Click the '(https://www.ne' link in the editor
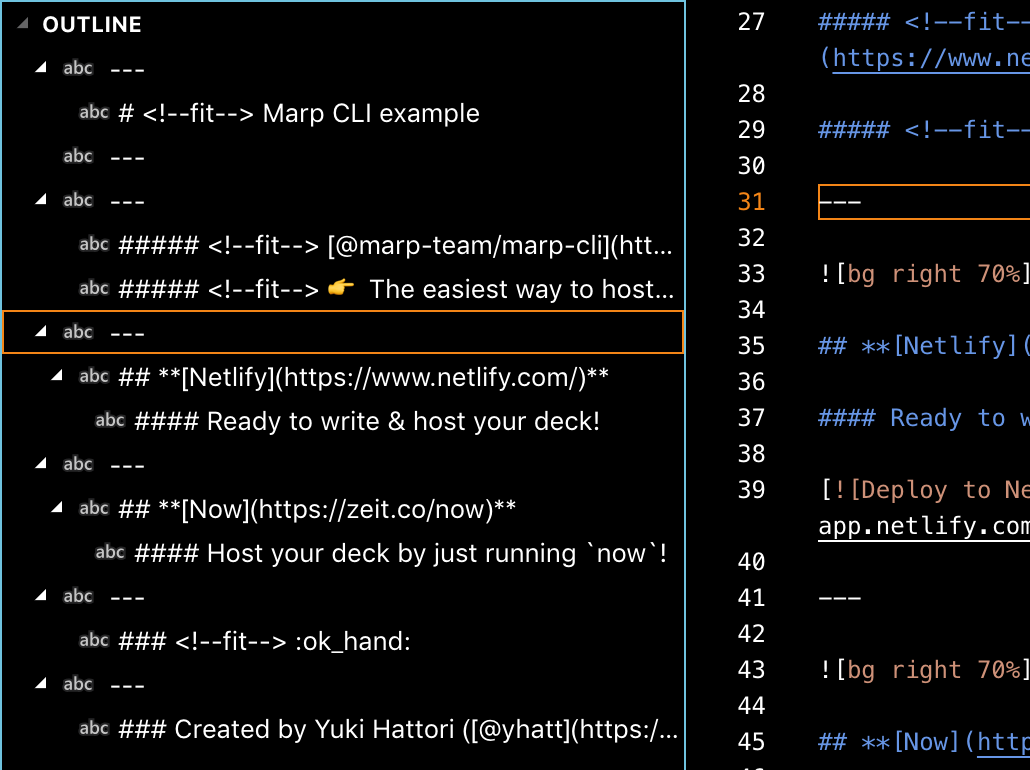Viewport: 1030px width, 770px height. click(x=924, y=58)
